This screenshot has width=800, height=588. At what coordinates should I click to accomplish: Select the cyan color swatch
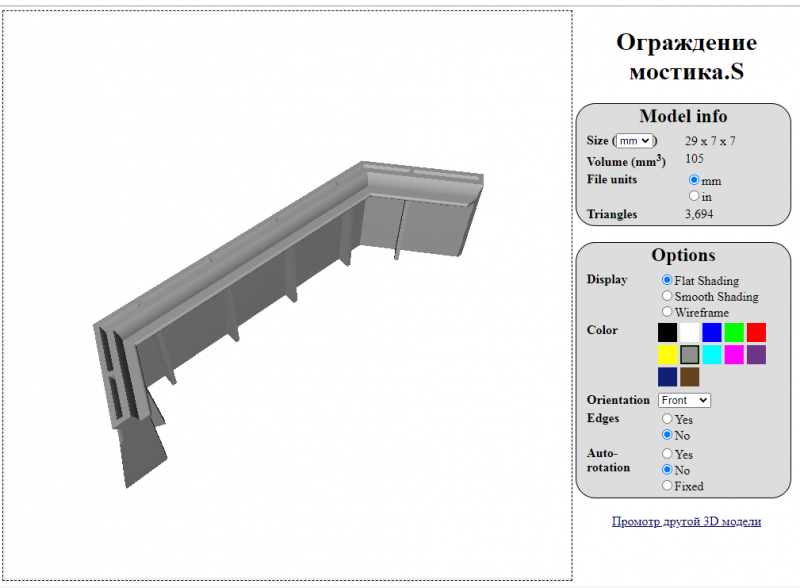point(711,355)
